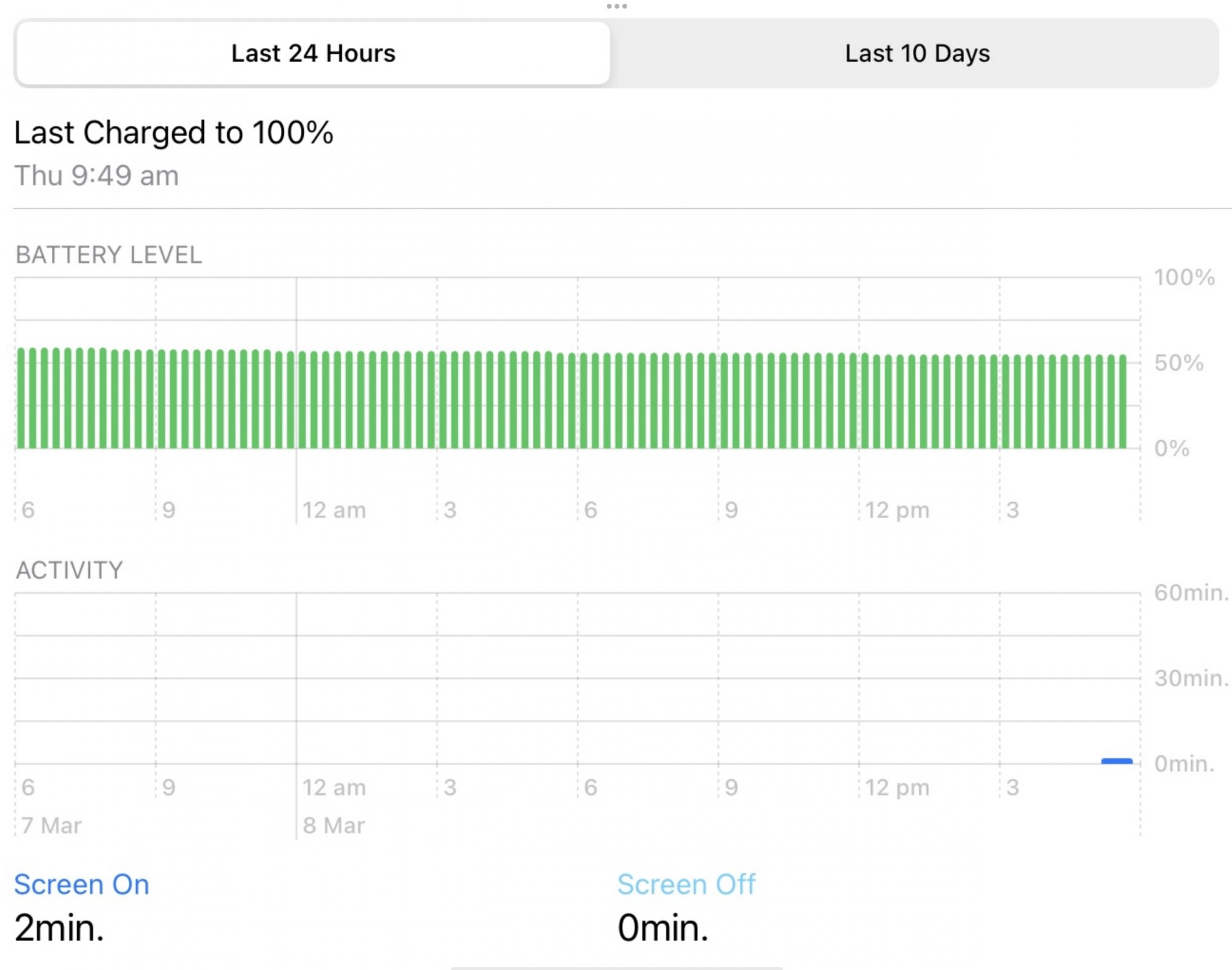Select first green battery bar at 6
The height and width of the screenshot is (970, 1232).
pos(21,399)
